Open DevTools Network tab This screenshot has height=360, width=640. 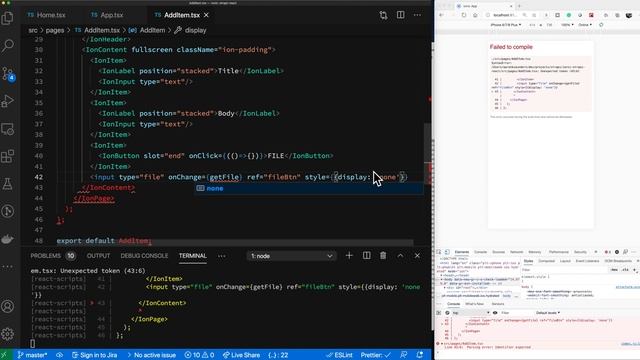pos(516,252)
